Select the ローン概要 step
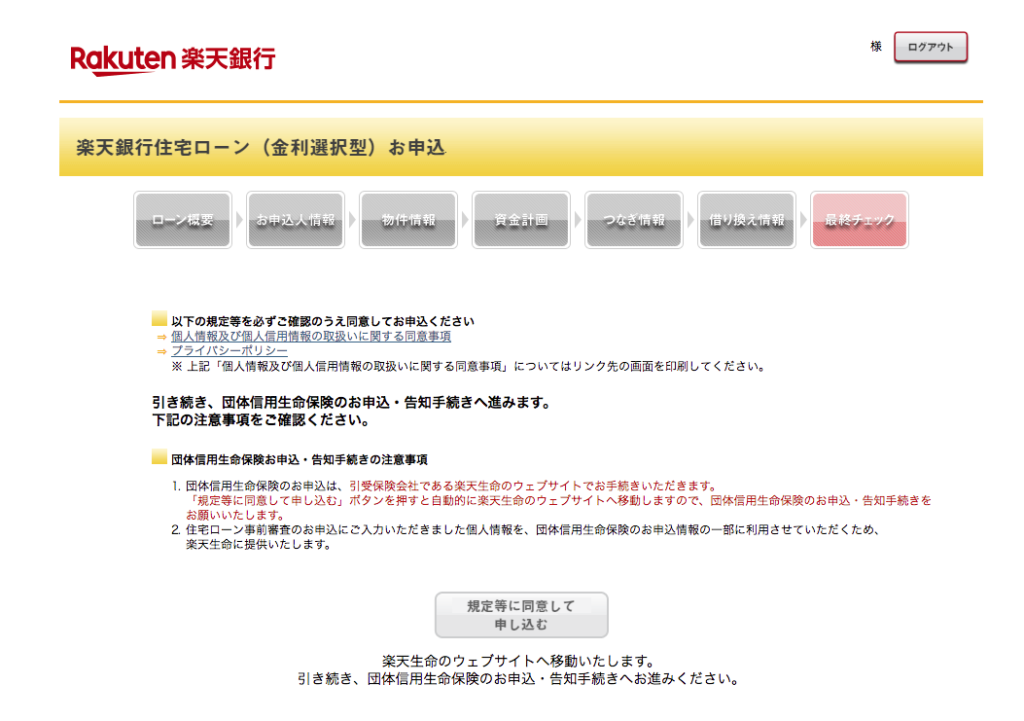The width and height of the screenshot is (1024, 721). [183, 220]
